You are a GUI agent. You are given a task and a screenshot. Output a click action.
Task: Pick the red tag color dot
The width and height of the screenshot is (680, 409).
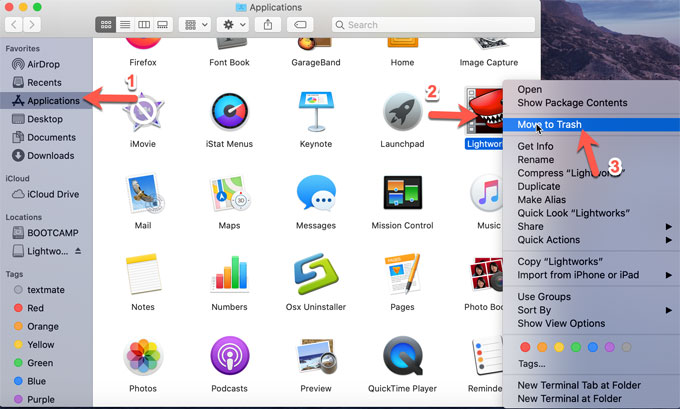(526, 347)
